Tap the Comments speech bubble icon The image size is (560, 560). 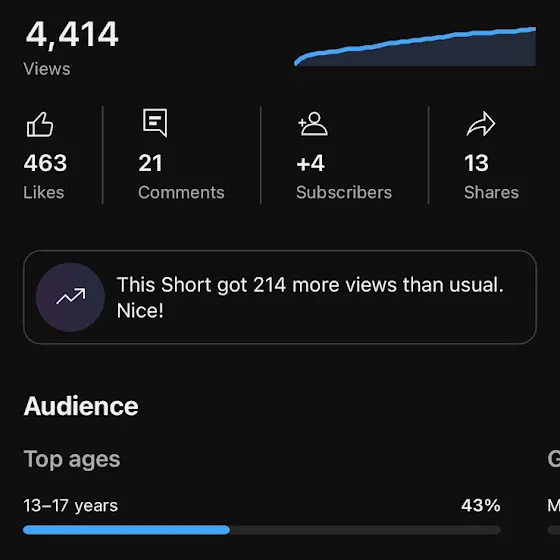click(155, 123)
